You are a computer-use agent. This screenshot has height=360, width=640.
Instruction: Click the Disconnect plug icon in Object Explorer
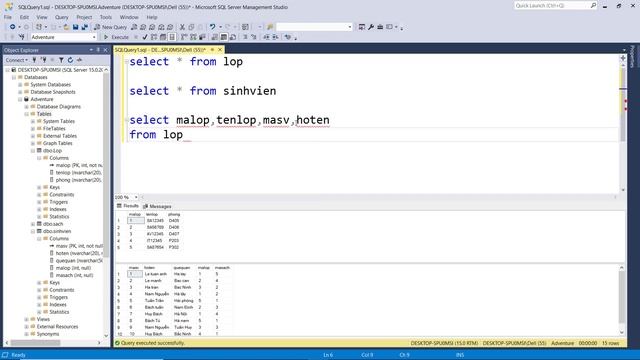click(x=44, y=60)
